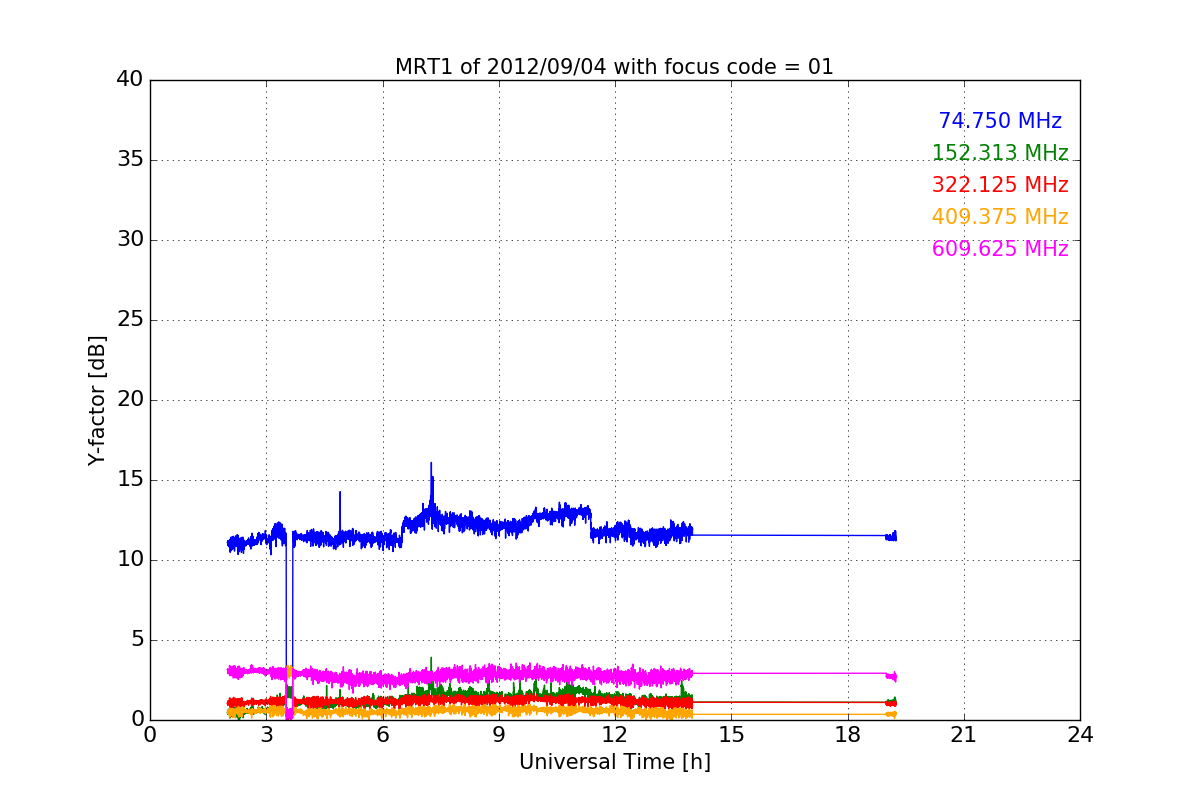Select the green 152.313 MHz legend label

1000,153
